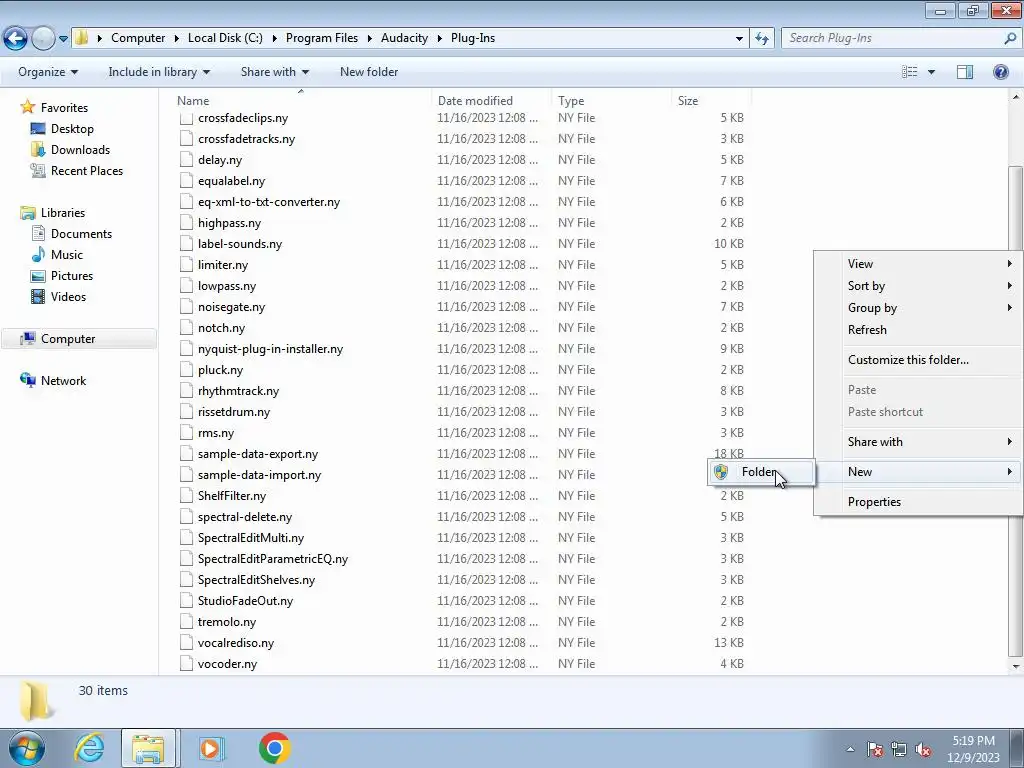Sort by the Type column header
This screenshot has height=768, width=1024.
(x=612, y=101)
